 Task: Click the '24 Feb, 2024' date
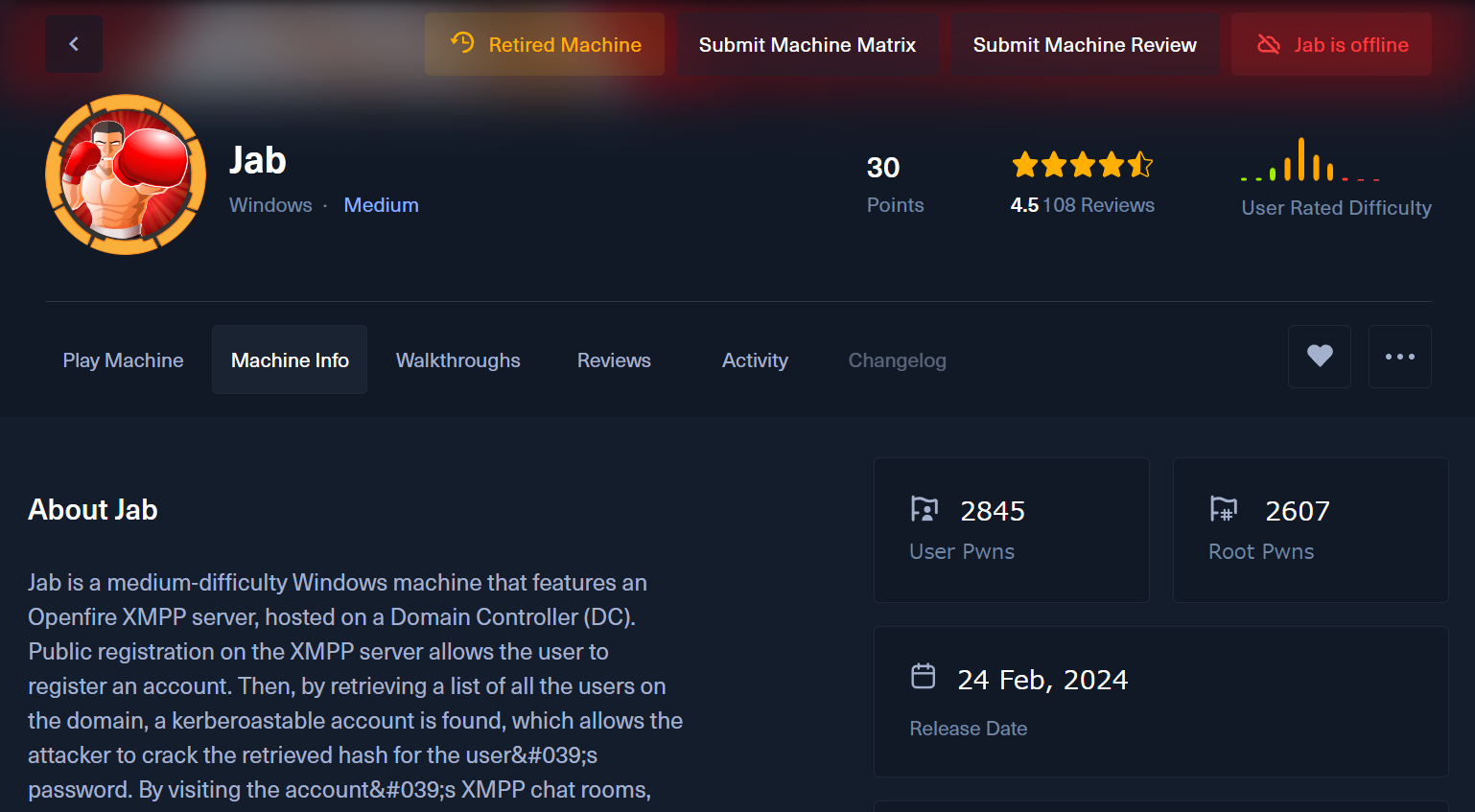point(1042,680)
